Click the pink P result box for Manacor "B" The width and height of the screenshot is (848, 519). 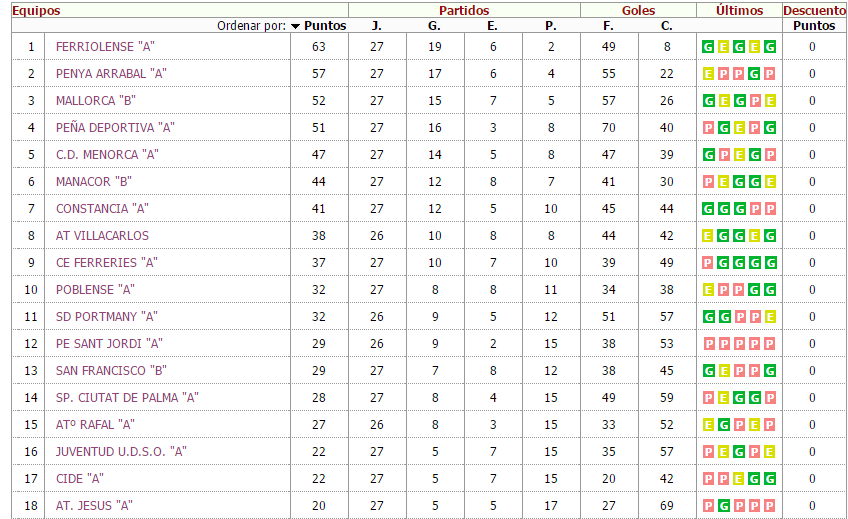point(709,182)
